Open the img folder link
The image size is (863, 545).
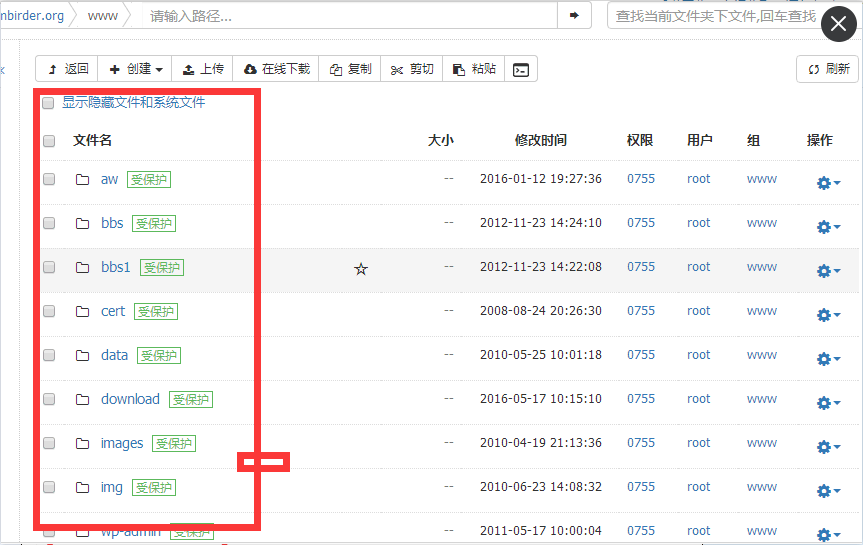(x=112, y=488)
